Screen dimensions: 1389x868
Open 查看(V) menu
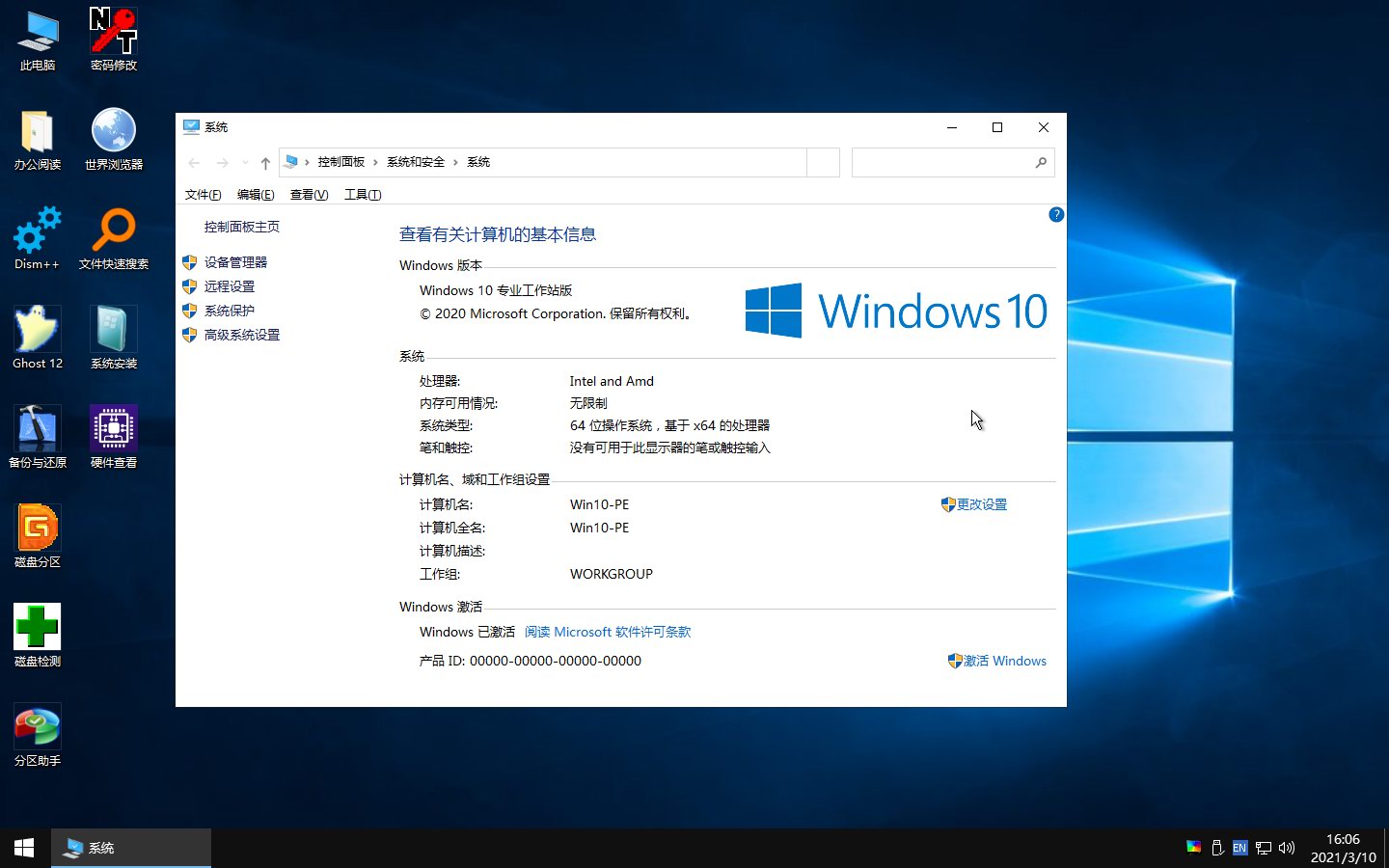pyautogui.click(x=309, y=195)
